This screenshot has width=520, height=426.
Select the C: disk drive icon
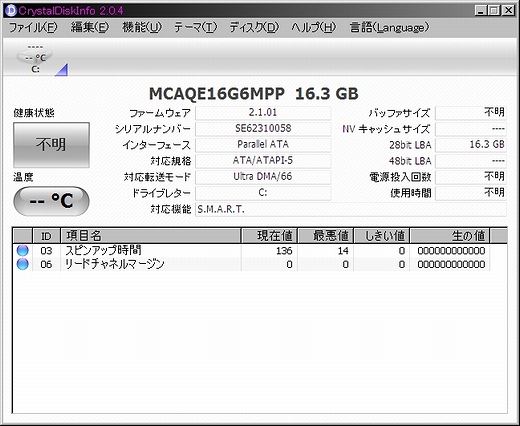coord(35,59)
